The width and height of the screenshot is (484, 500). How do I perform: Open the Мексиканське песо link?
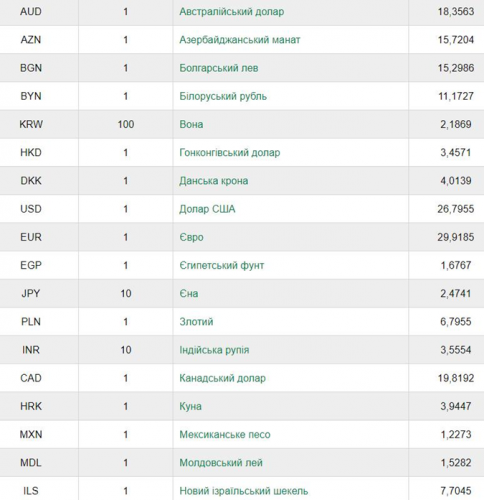225,434
